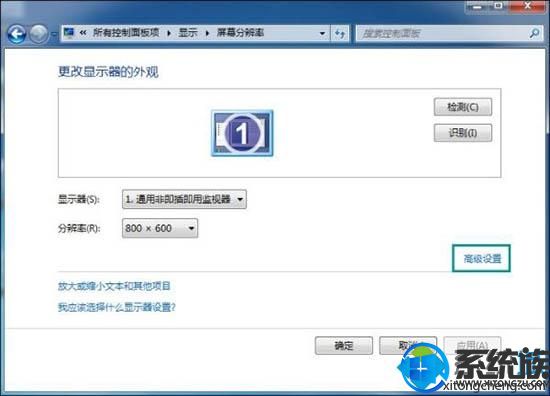Click 显示 in the address breadcrumb
550x396 pixels.
click(x=188, y=33)
